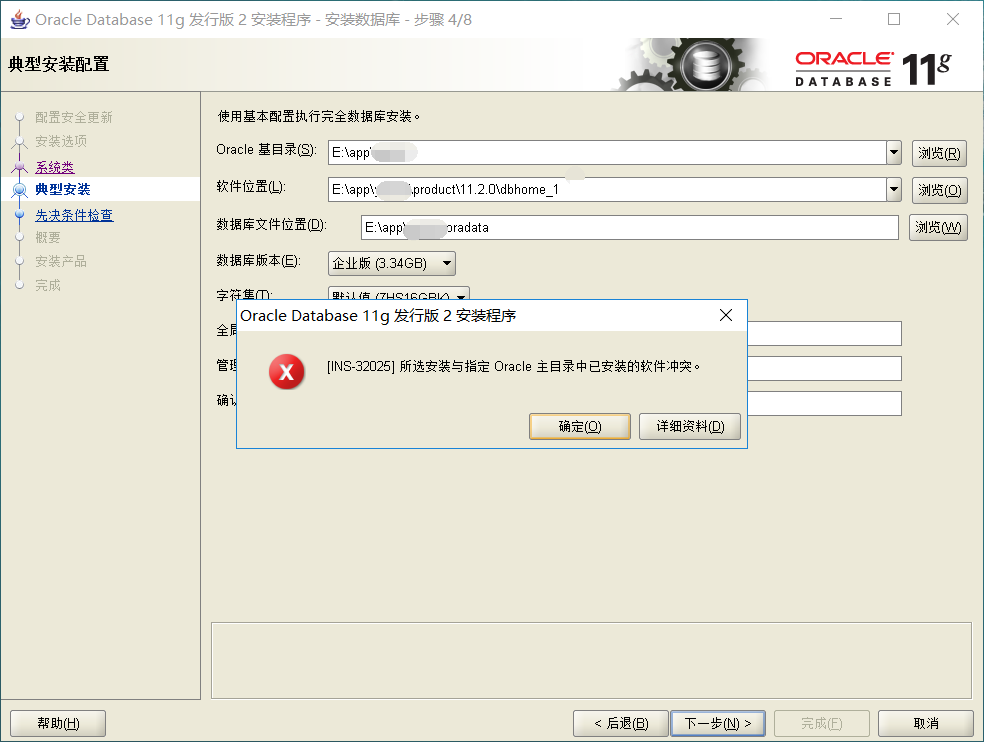Image resolution: width=984 pixels, height=742 pixels.
Task: Select the 典型安装 step in sidebar
Action: [x=63, y=189]
